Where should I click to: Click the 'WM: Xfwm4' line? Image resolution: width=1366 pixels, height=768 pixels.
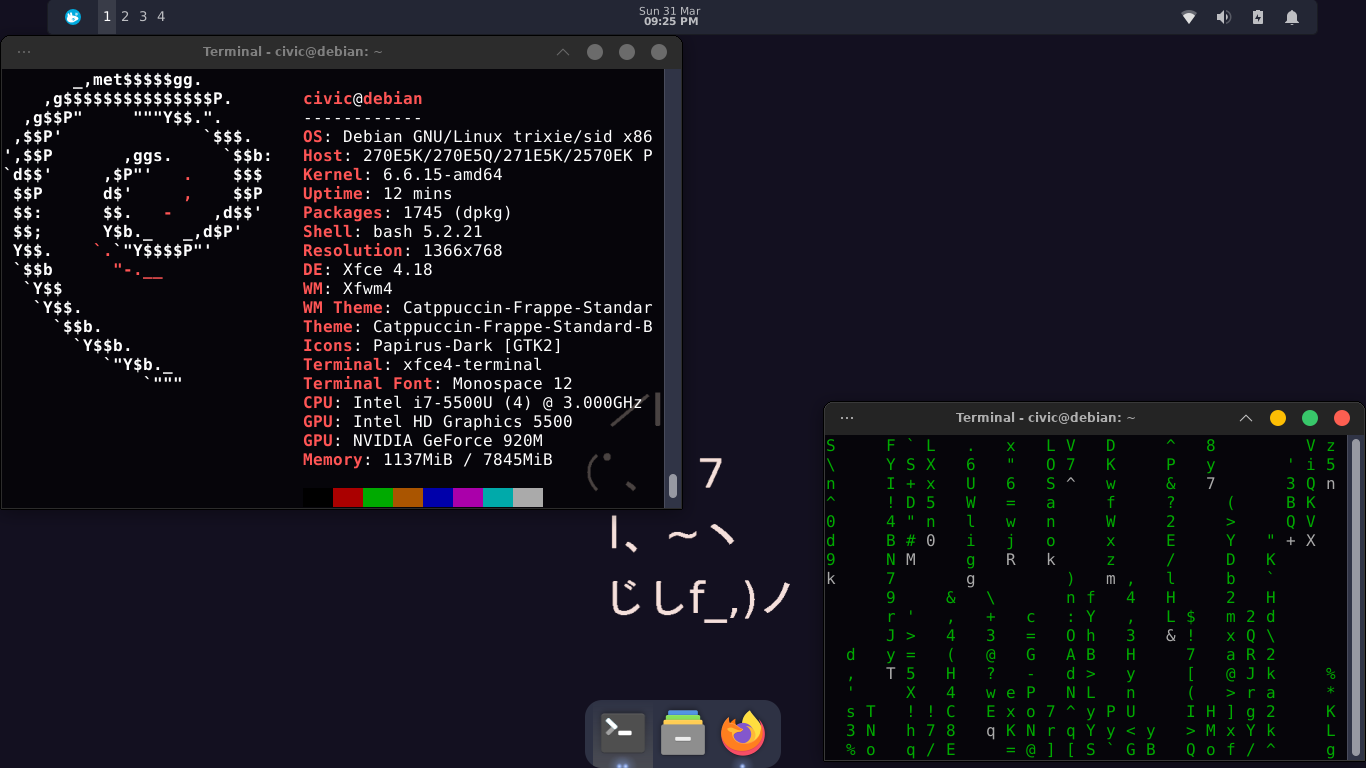pos(348,289)
